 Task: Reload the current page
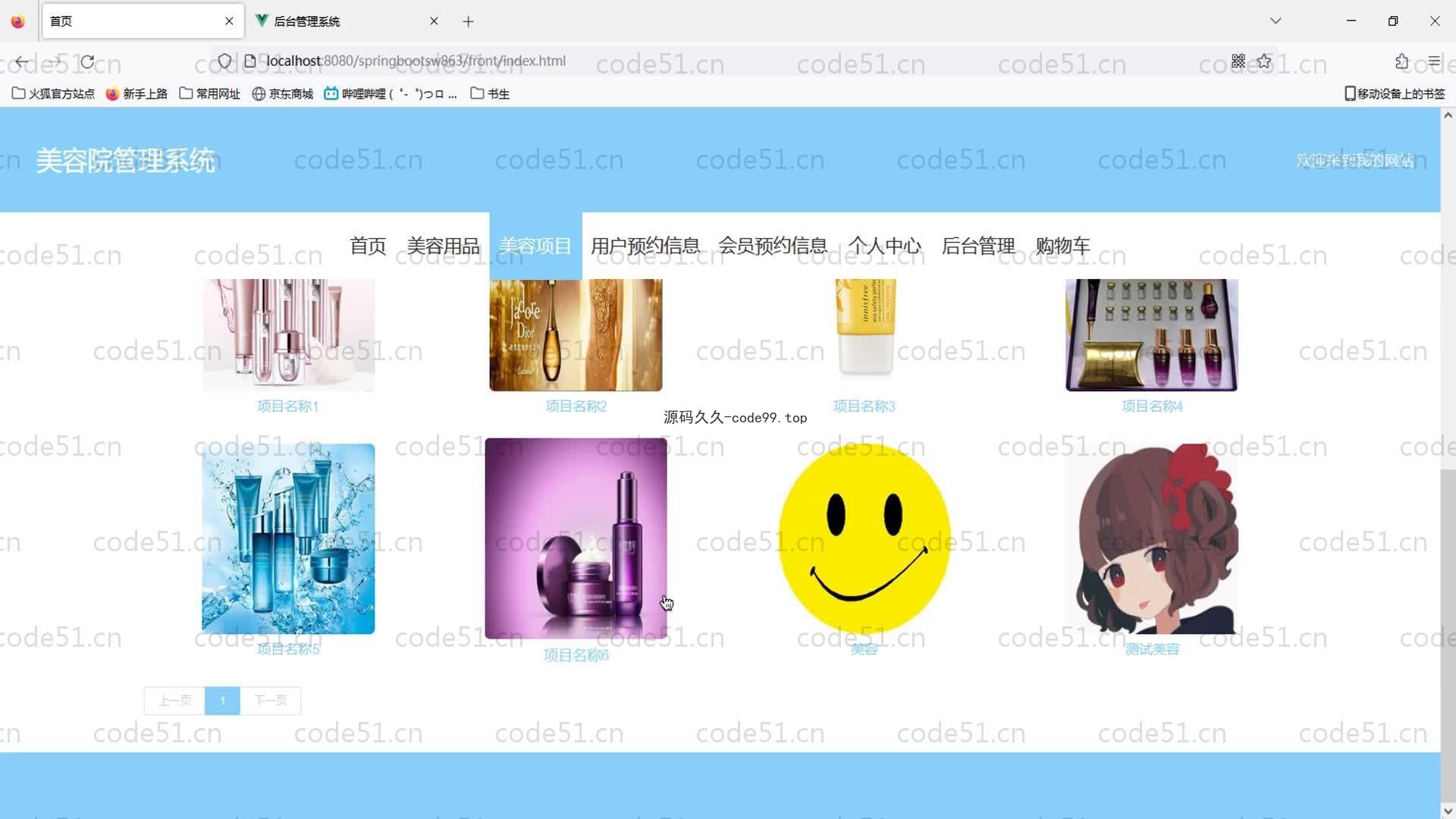tap(88, 61)
